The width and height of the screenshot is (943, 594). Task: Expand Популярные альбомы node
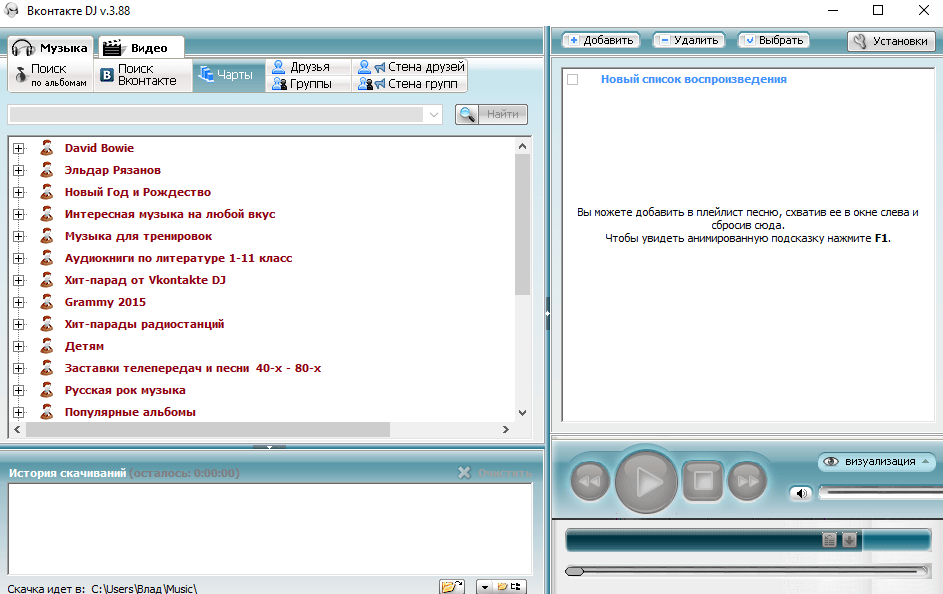click(19, 412)
